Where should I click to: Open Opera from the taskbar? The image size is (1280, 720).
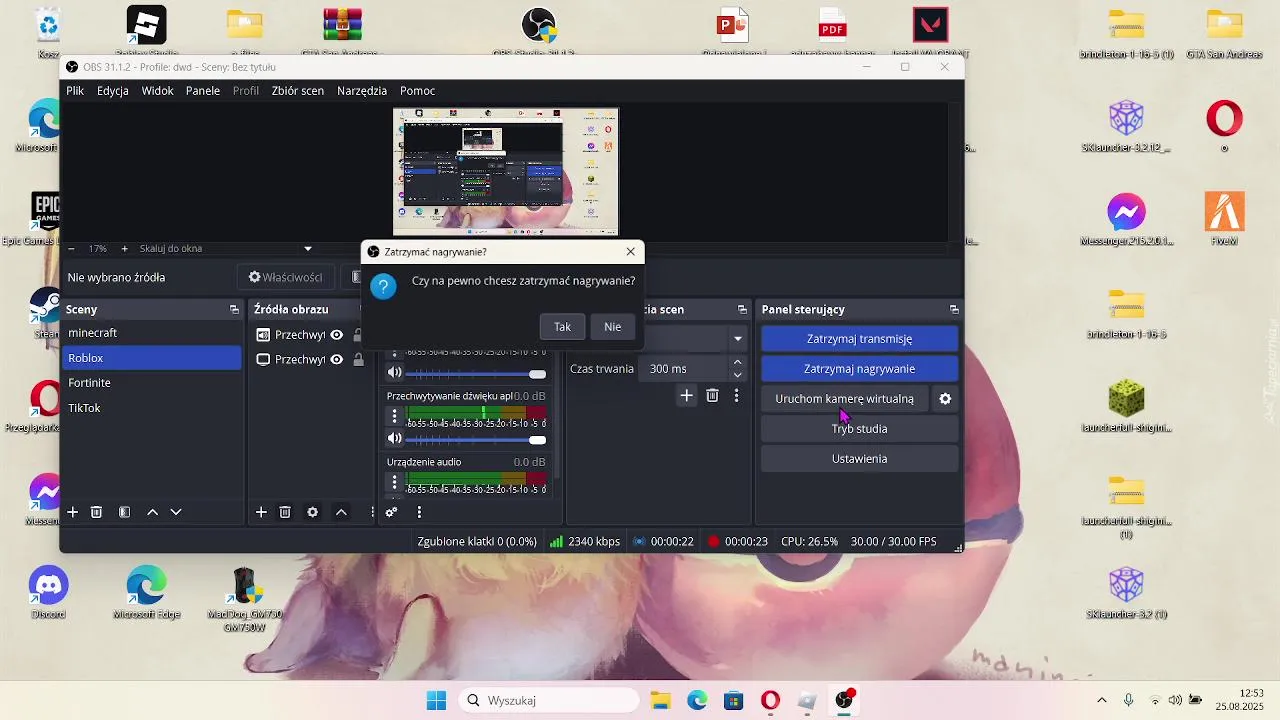(770, 700)
